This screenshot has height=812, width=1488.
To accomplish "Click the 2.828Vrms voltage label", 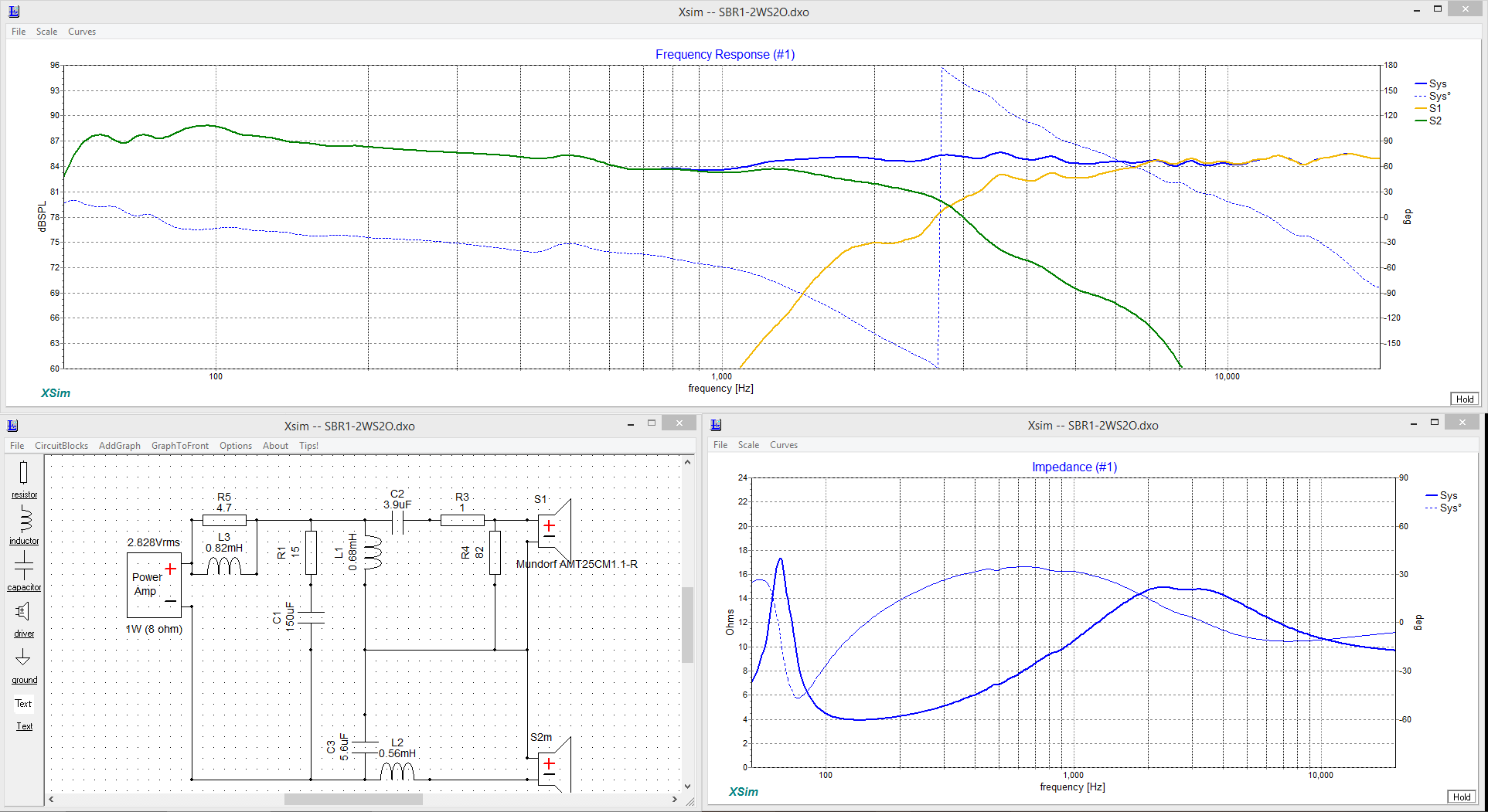I will tap(154, 542).
